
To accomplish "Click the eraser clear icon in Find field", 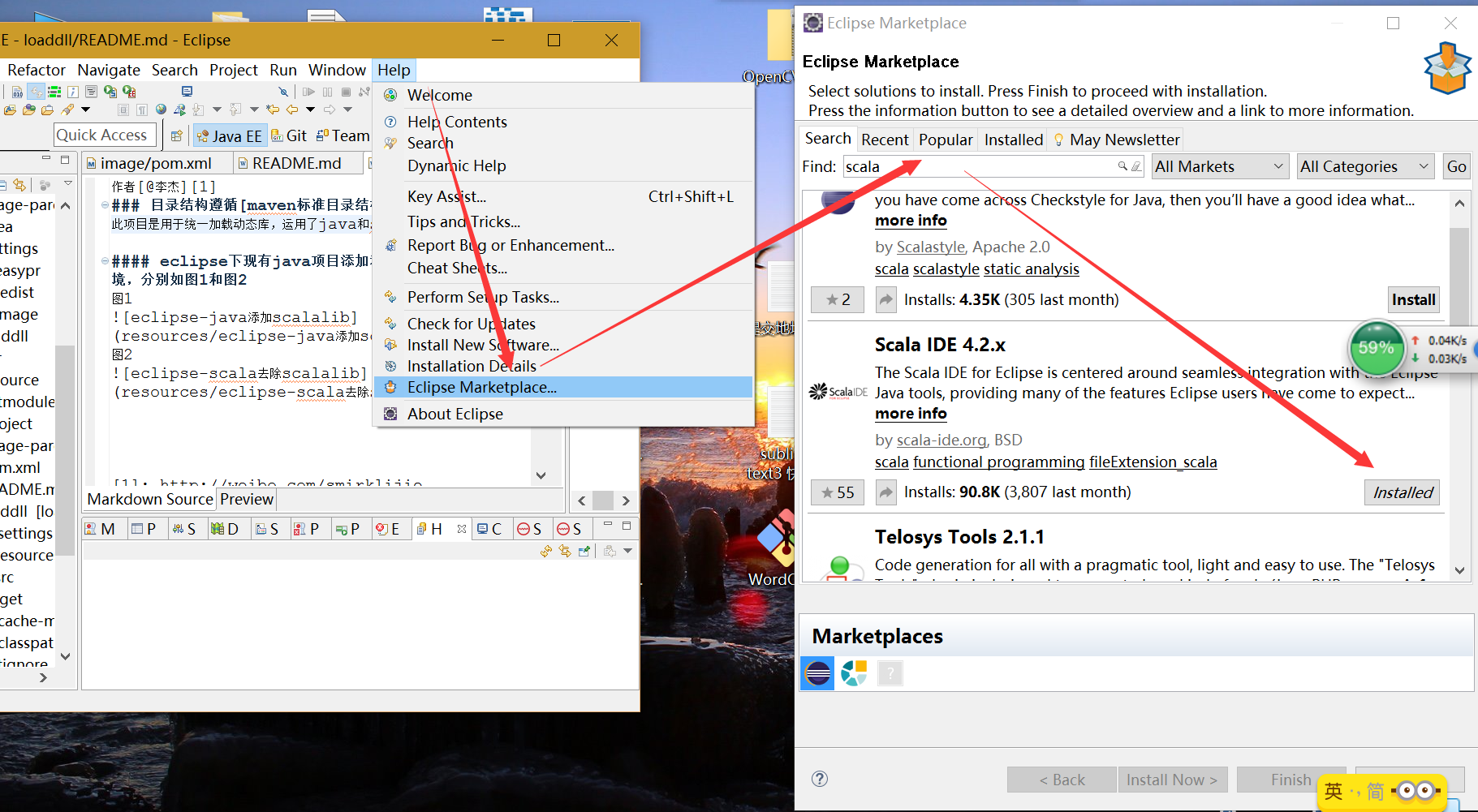I will pos(1136,166).
